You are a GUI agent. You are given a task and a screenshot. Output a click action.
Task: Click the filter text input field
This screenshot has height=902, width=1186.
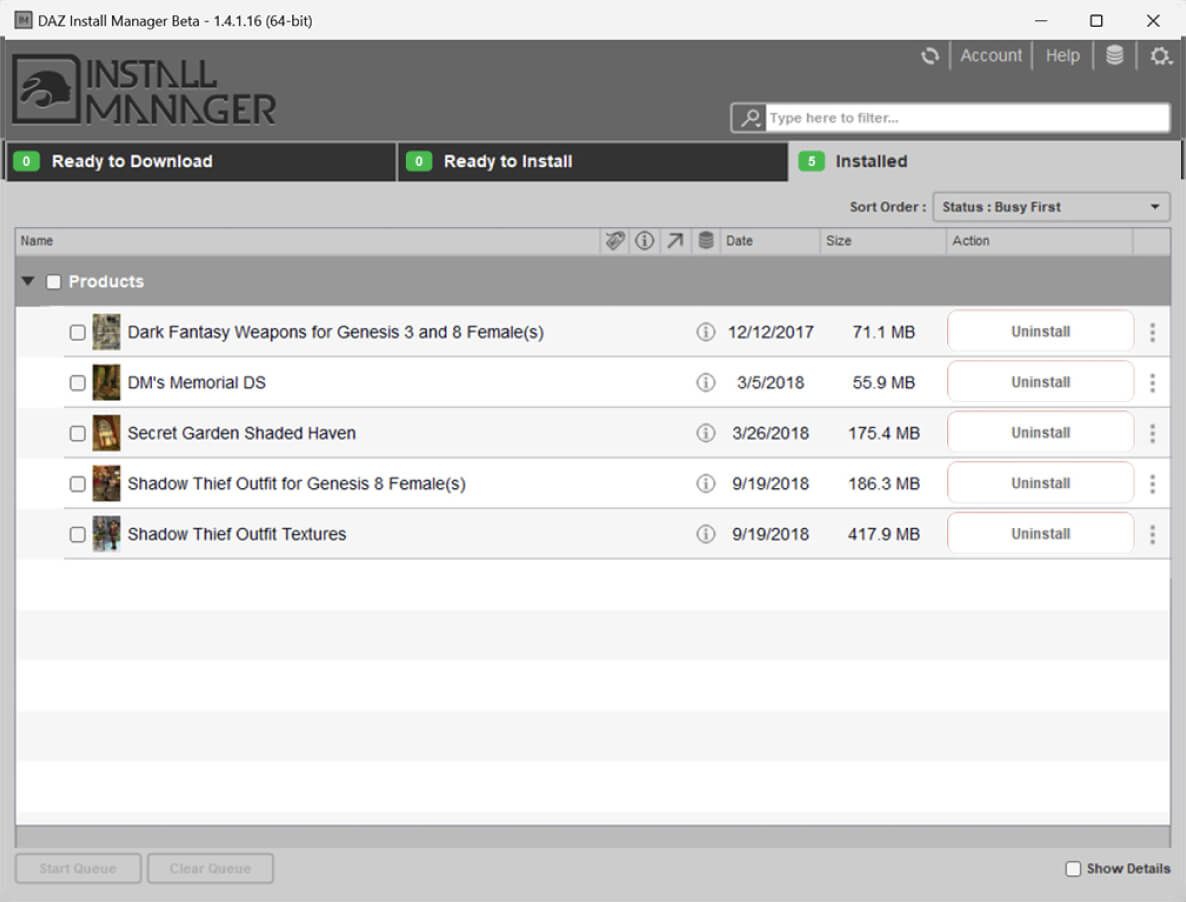tap(967, 118)
